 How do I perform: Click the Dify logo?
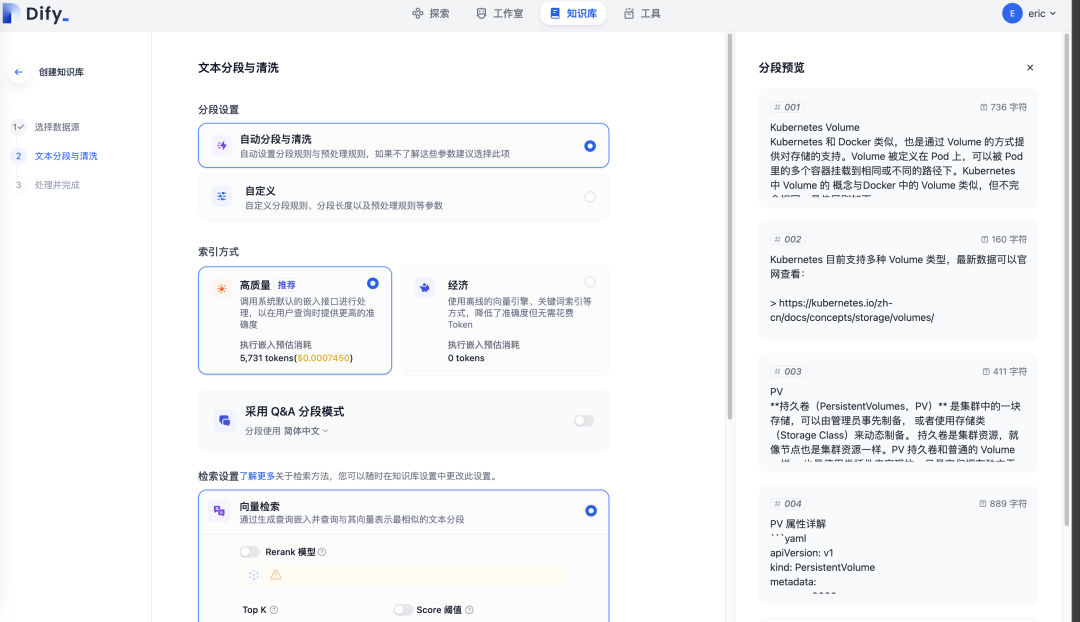[36, 14]
